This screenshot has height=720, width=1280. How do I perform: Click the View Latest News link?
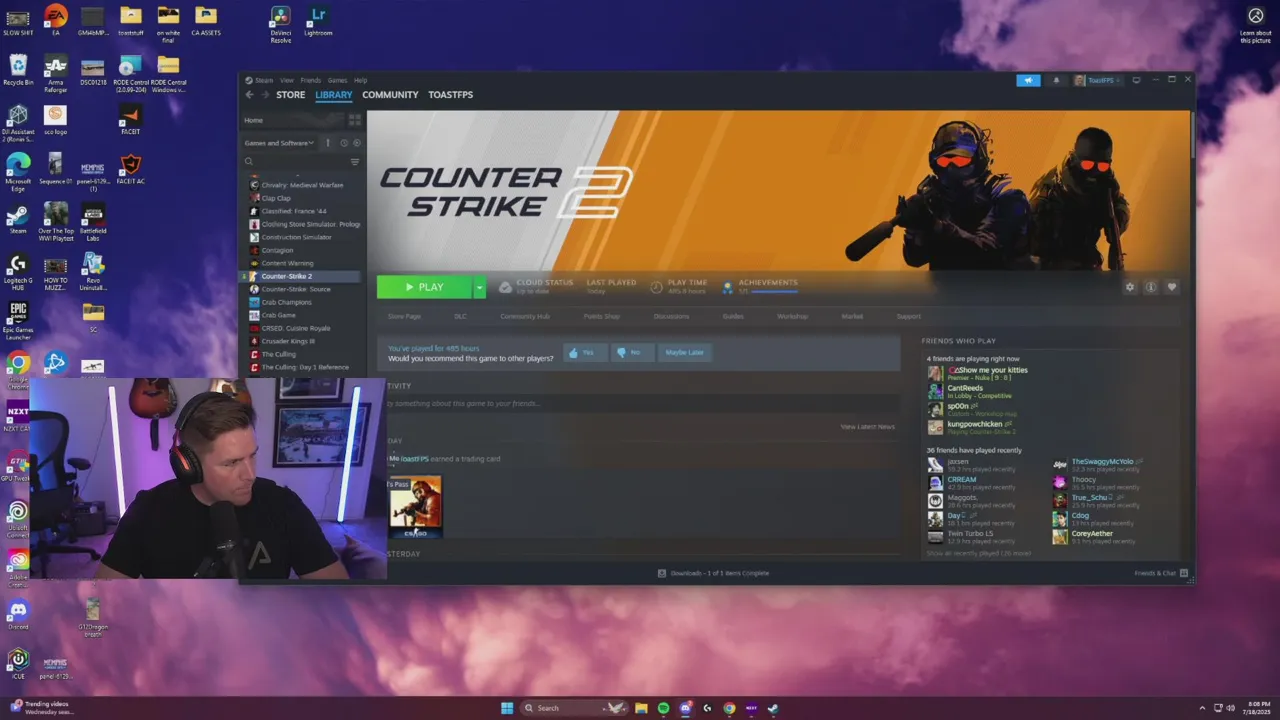pyautogui.click(x=867, y=427)
